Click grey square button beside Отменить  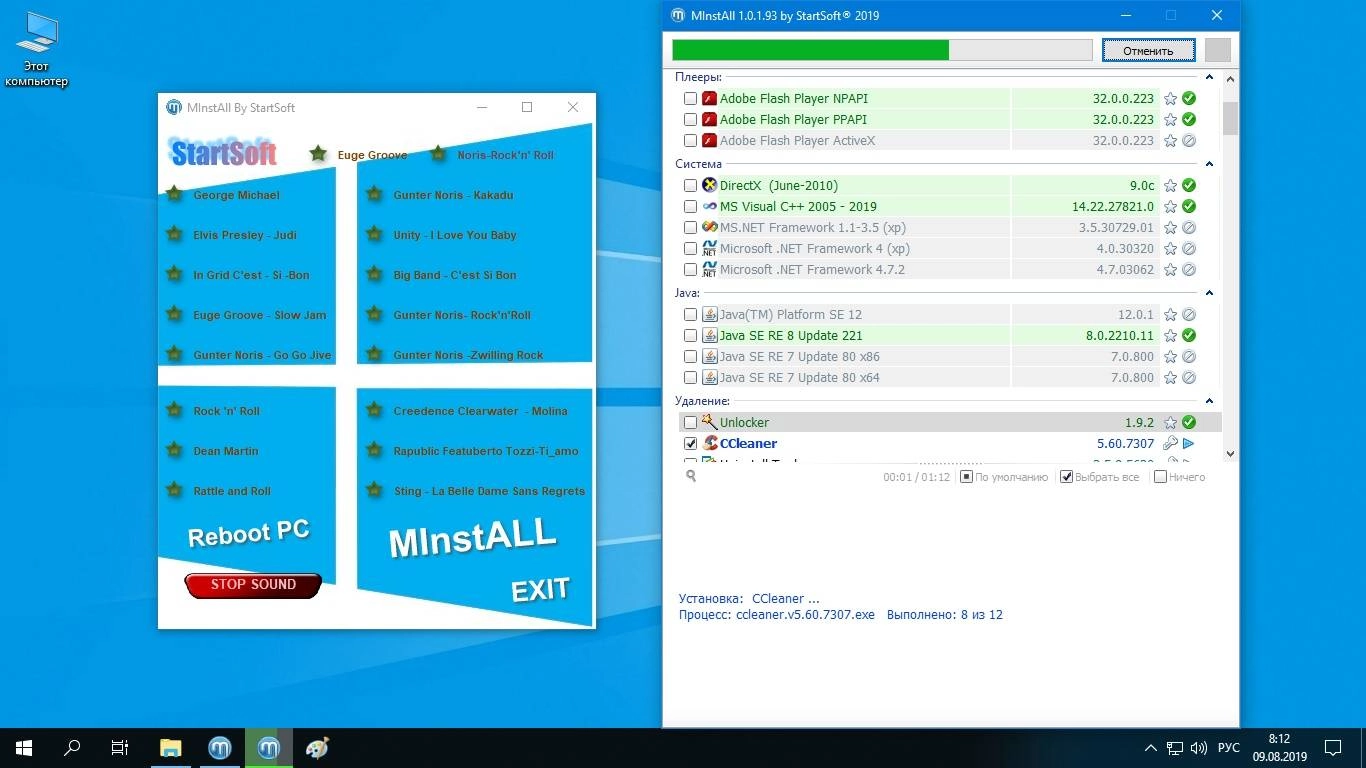(1217, 50)
